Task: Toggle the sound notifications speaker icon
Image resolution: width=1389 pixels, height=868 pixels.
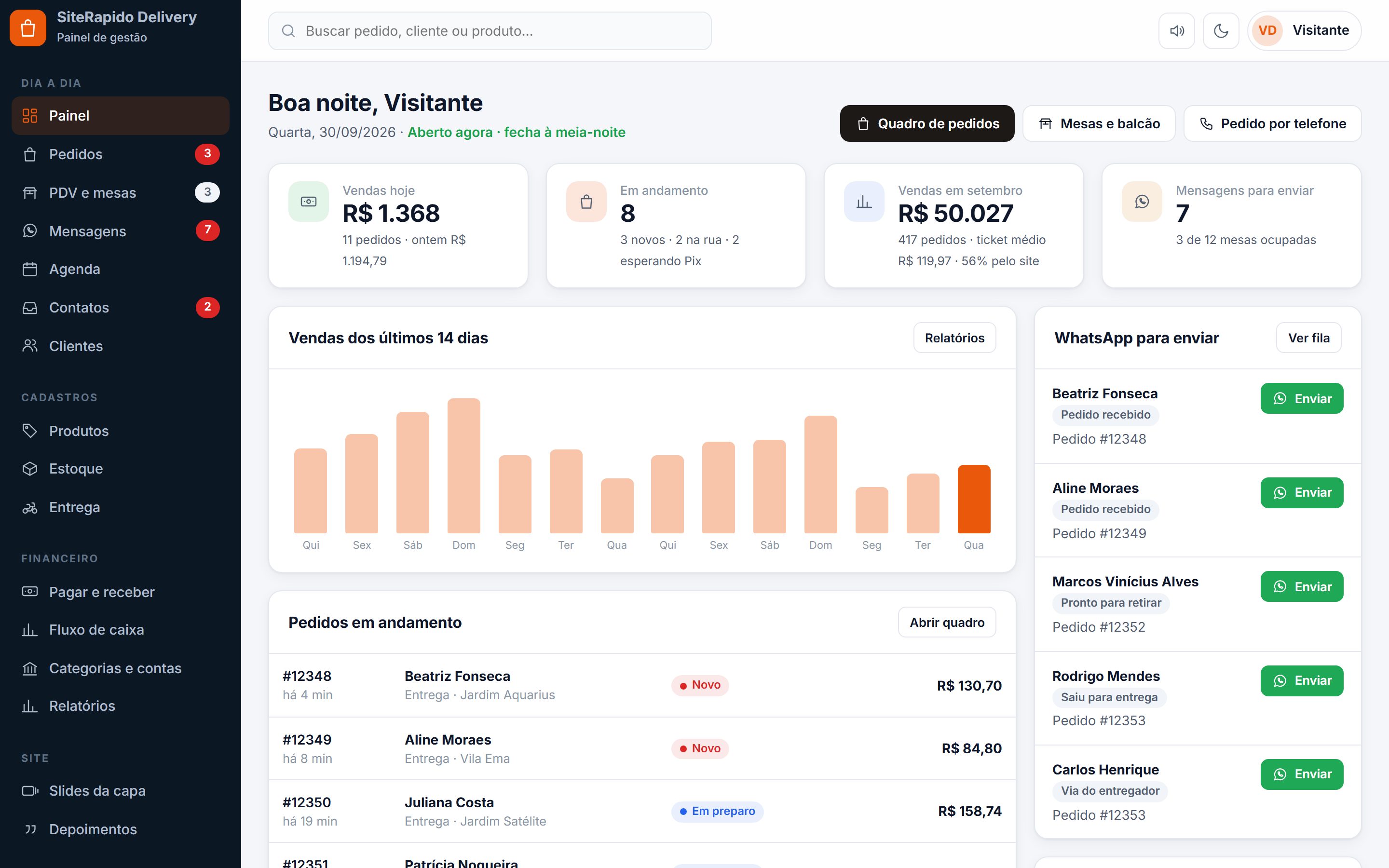Action: (1177, 31)
